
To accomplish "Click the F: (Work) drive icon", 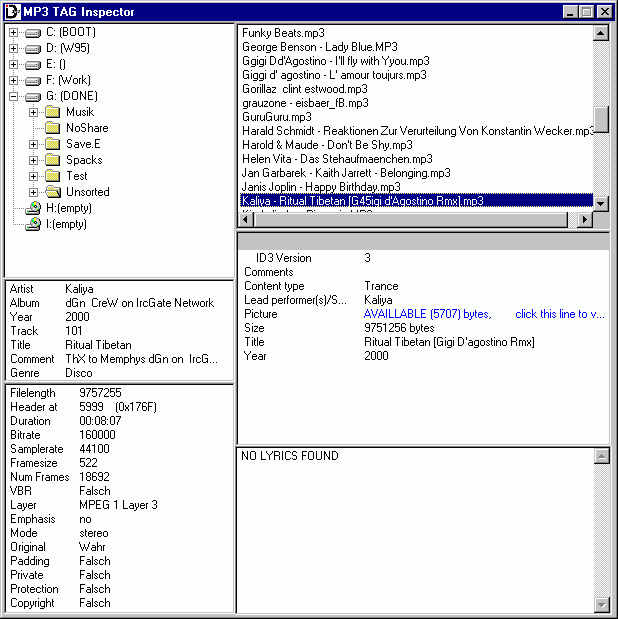I will coord(33,81).
